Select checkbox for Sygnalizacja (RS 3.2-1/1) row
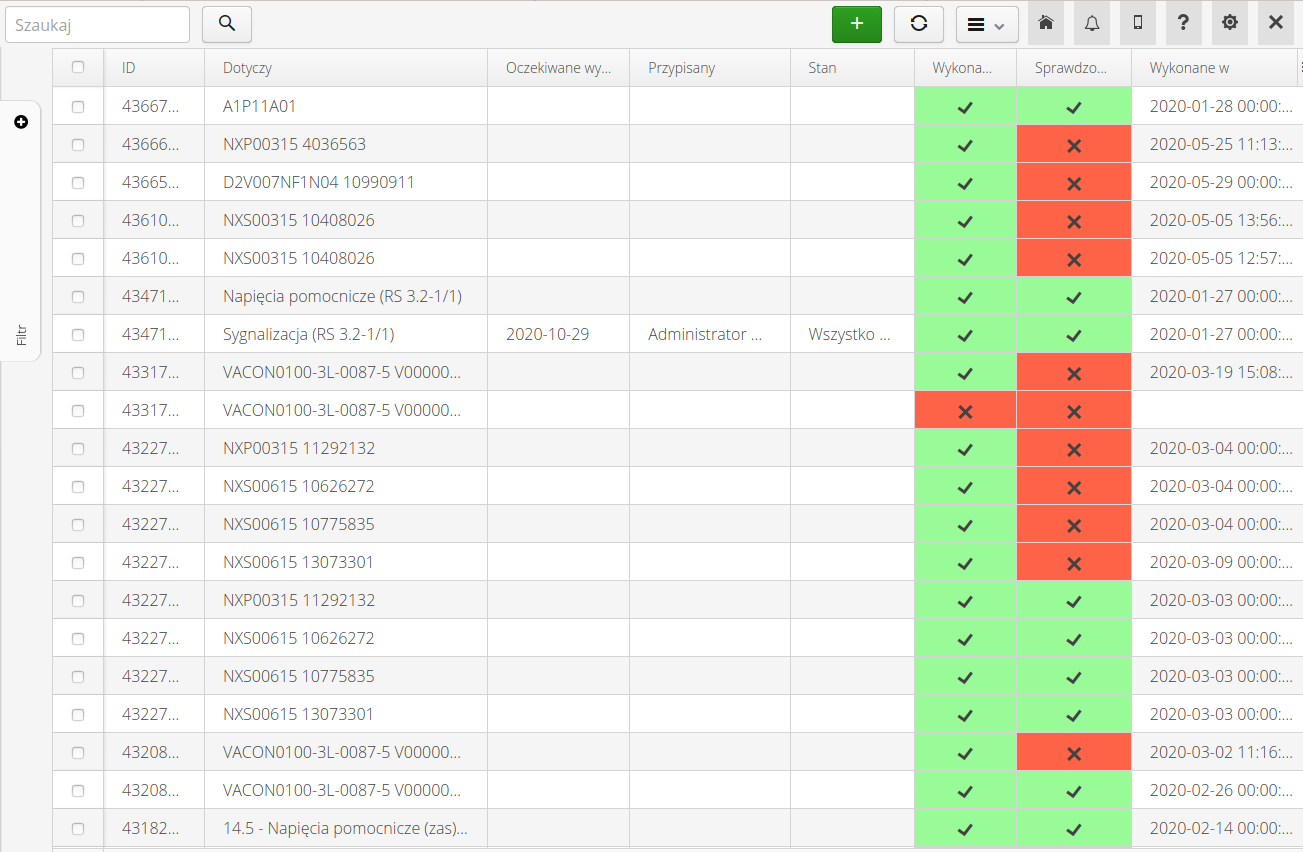The image size is (1303, 852). pyautogui.click(x=78, y=334)
